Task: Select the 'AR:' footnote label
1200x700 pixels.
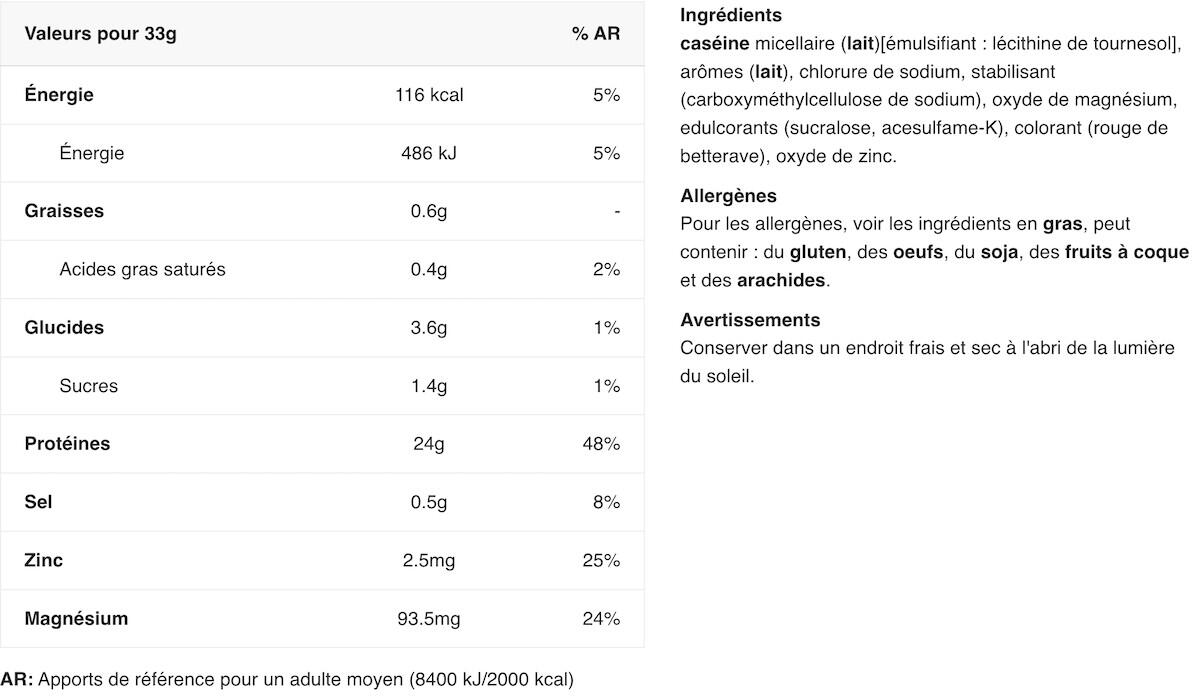Action: coord(17,679)
